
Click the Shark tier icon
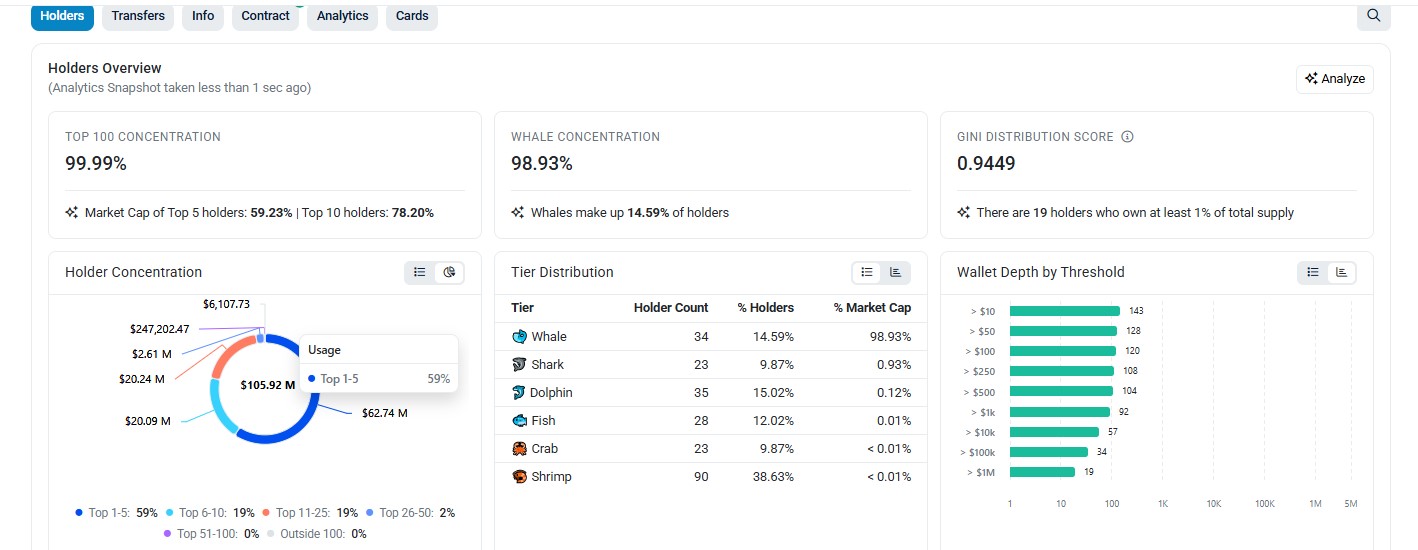tap(519, 365)
